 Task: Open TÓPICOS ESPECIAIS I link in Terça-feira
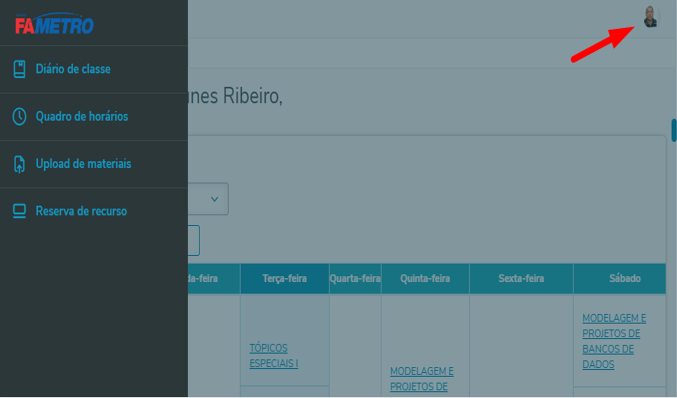coord(274,356)
